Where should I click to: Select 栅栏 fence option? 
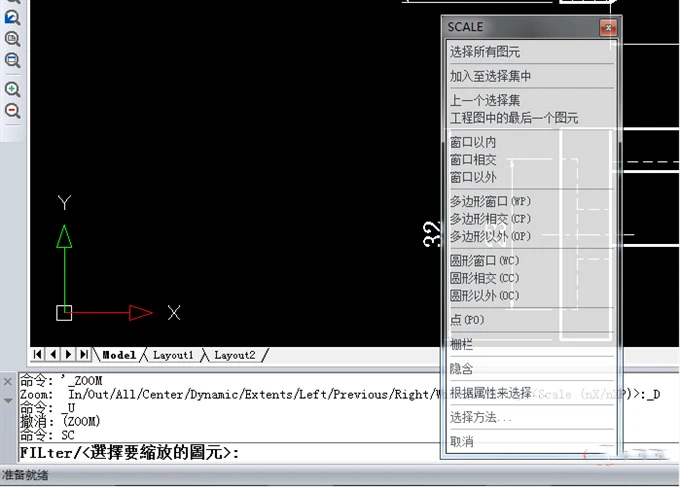pos(530,345)
